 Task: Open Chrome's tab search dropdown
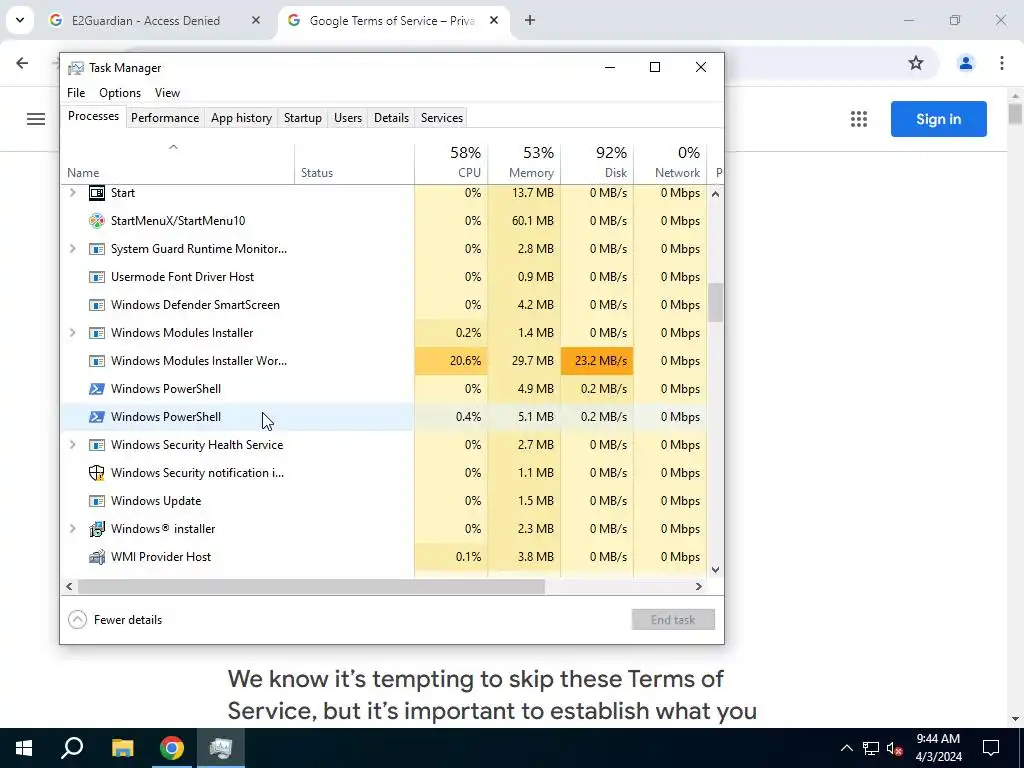click(20, 20)
